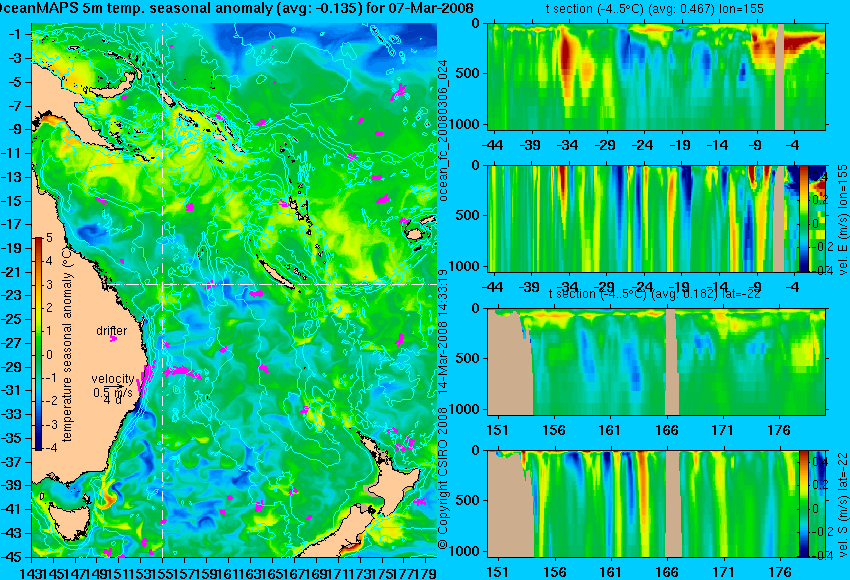The width and height of the screenshot is (850, 580).
Task: Click the '176' tick under the lat=-22 temperature section
Action: click(x=780, y=430)
